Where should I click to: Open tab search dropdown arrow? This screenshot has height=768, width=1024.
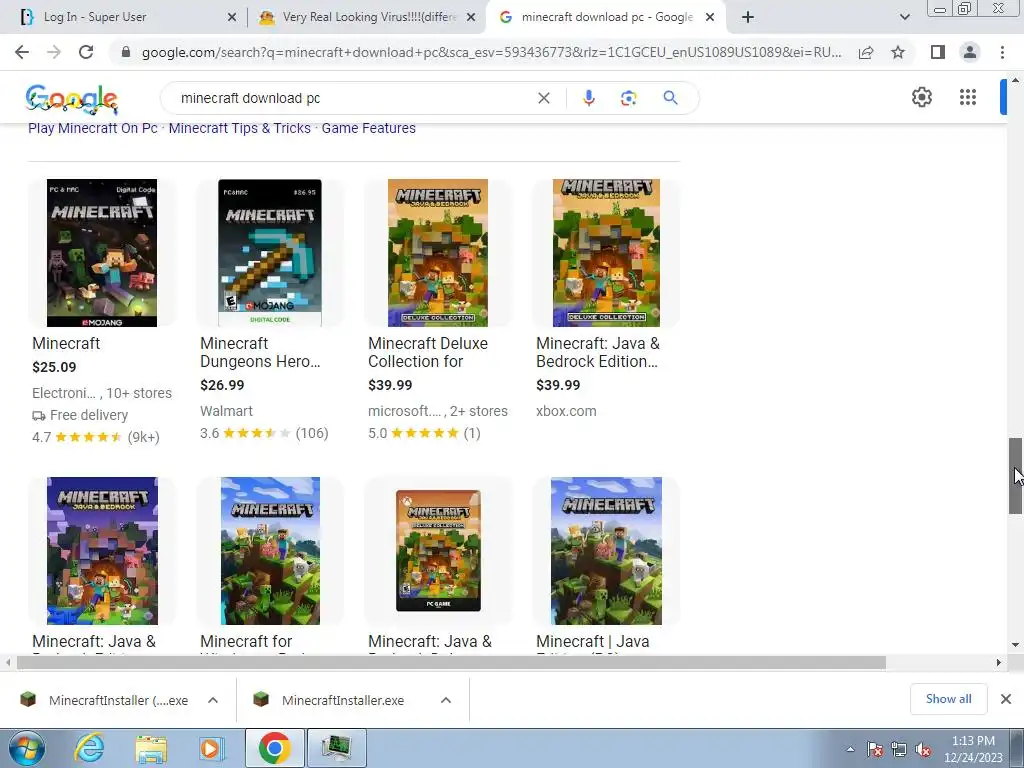click(904, 17)
